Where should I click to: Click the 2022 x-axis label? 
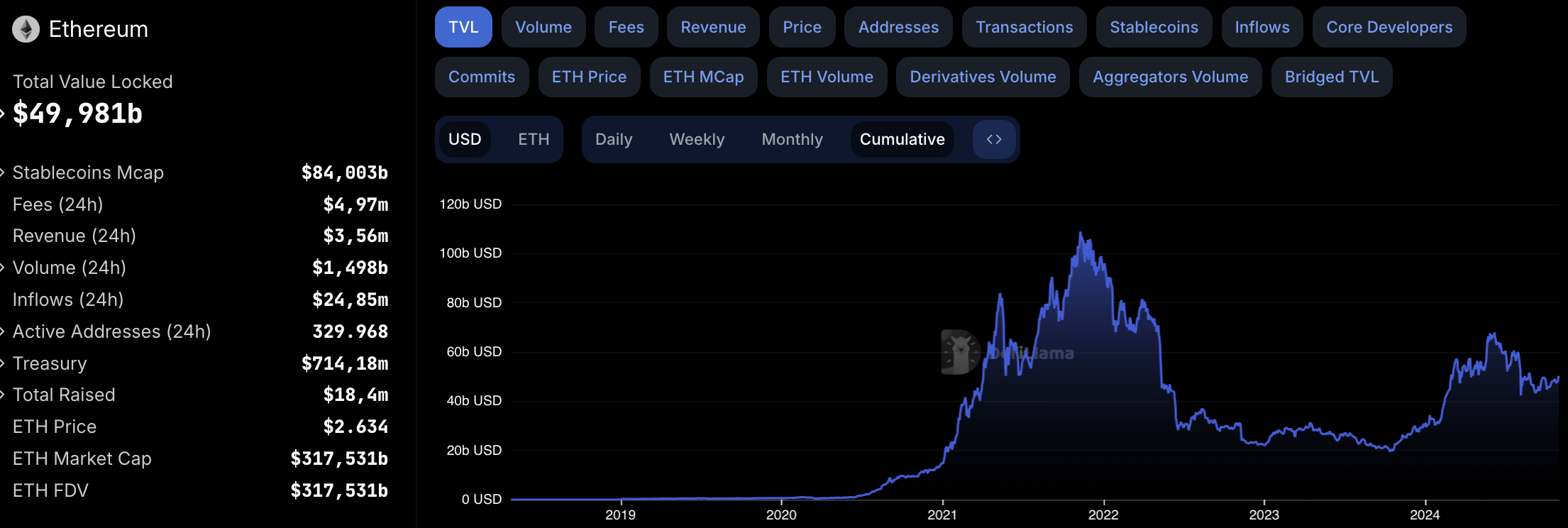coord(1103,515)
